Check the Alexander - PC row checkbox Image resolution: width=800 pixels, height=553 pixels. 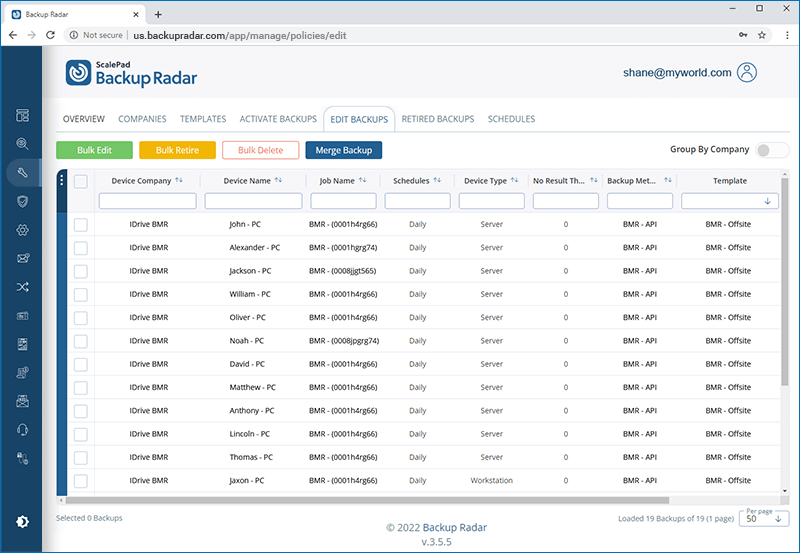[81, 248]
